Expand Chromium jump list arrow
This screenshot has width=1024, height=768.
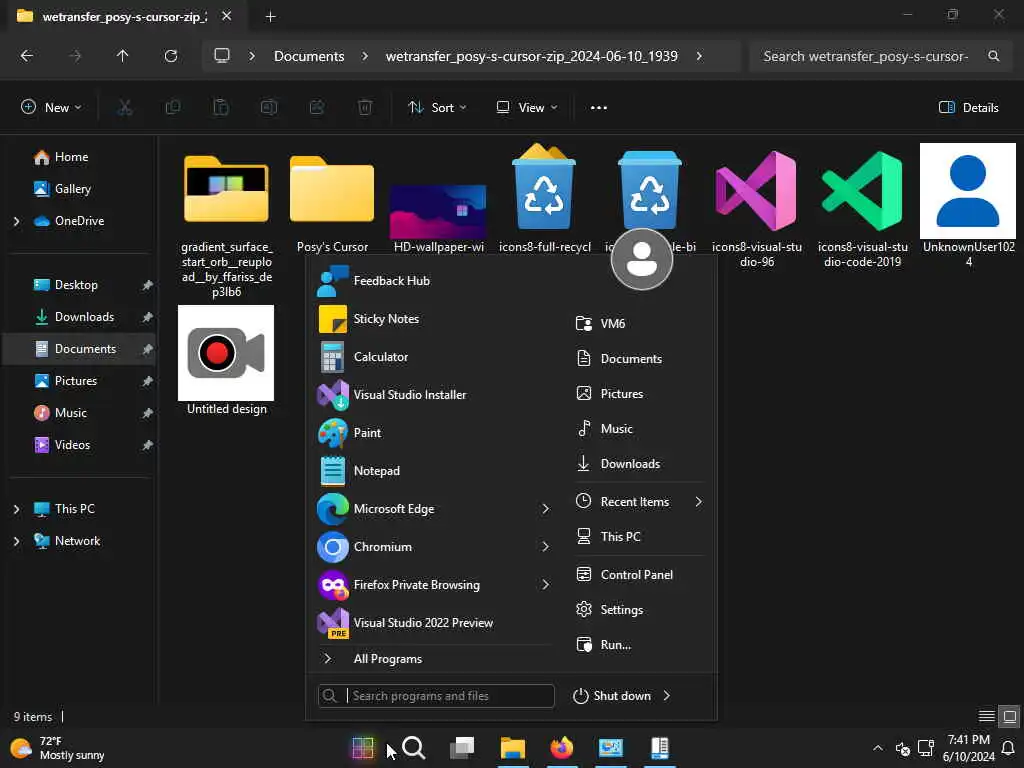(x=545, y=547)
